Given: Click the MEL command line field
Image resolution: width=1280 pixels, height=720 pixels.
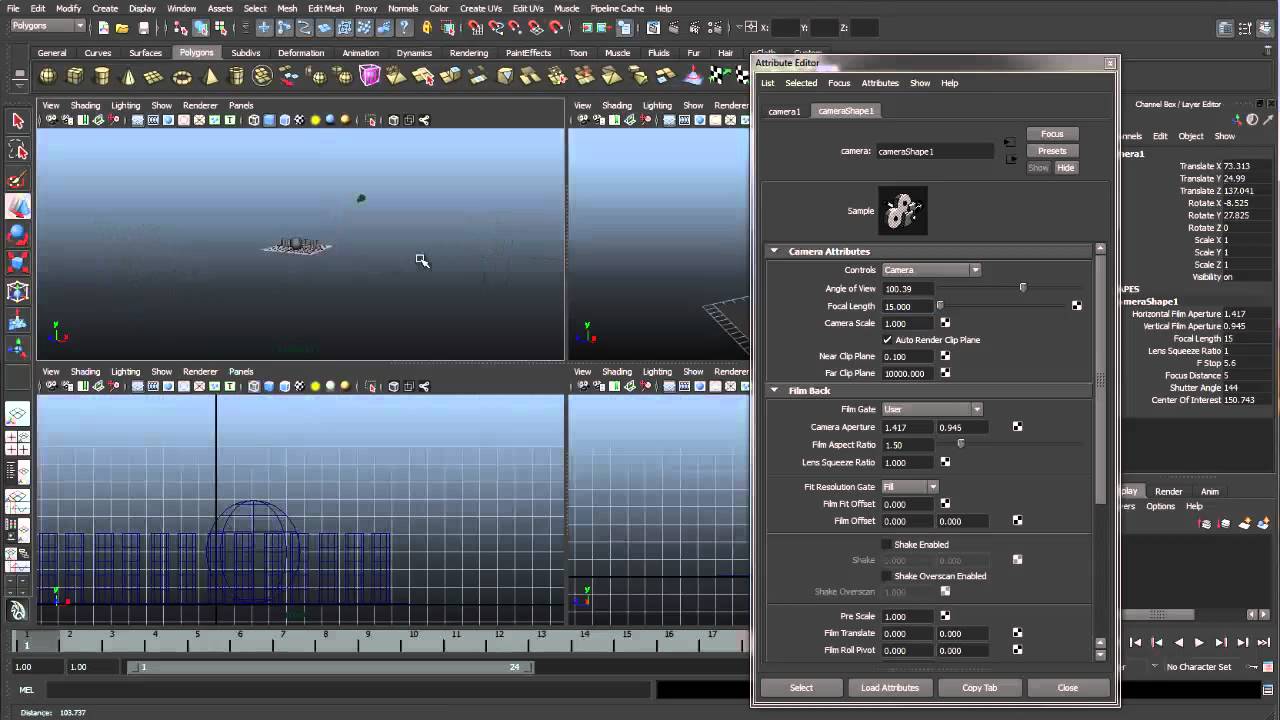Looking at the screenshot, I should [x=348, y=690].
